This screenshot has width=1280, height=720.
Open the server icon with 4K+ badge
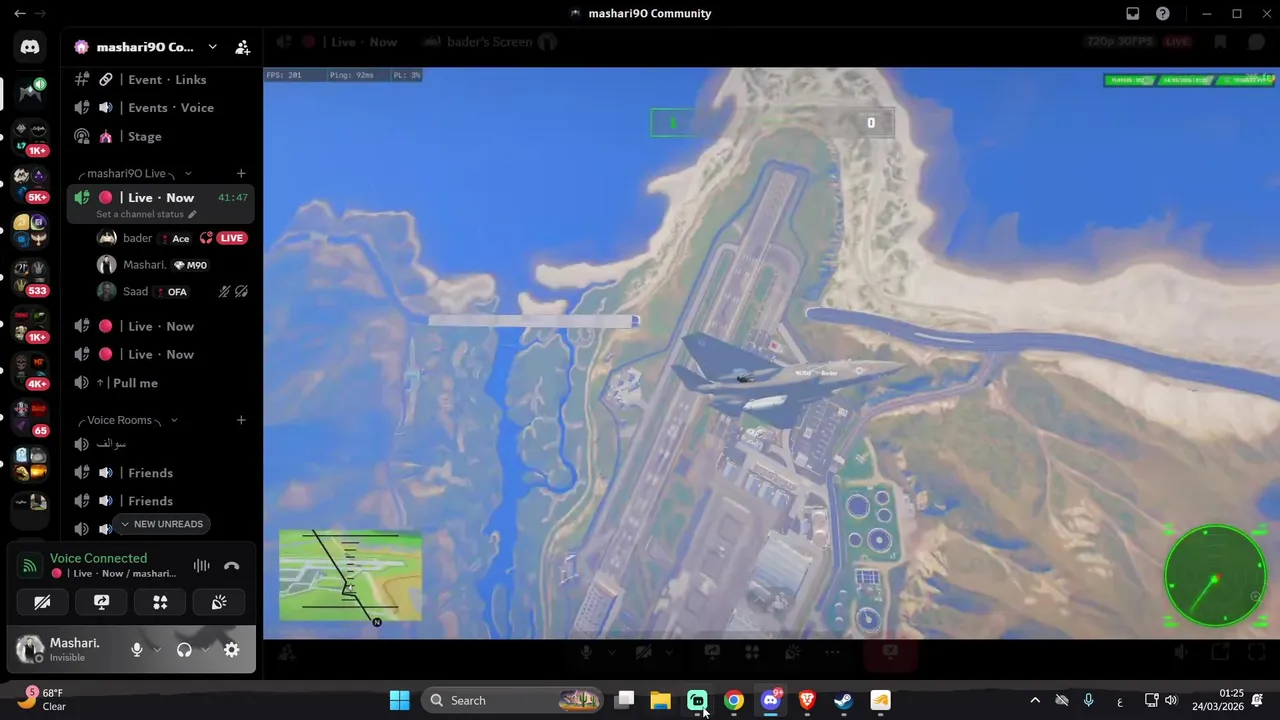pos(30,371)
